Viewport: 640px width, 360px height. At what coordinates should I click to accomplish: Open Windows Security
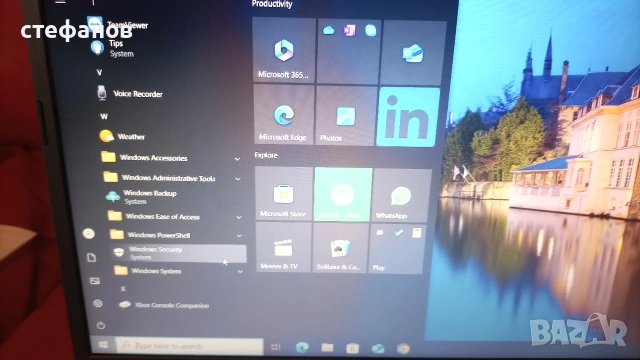click(179, 253)
